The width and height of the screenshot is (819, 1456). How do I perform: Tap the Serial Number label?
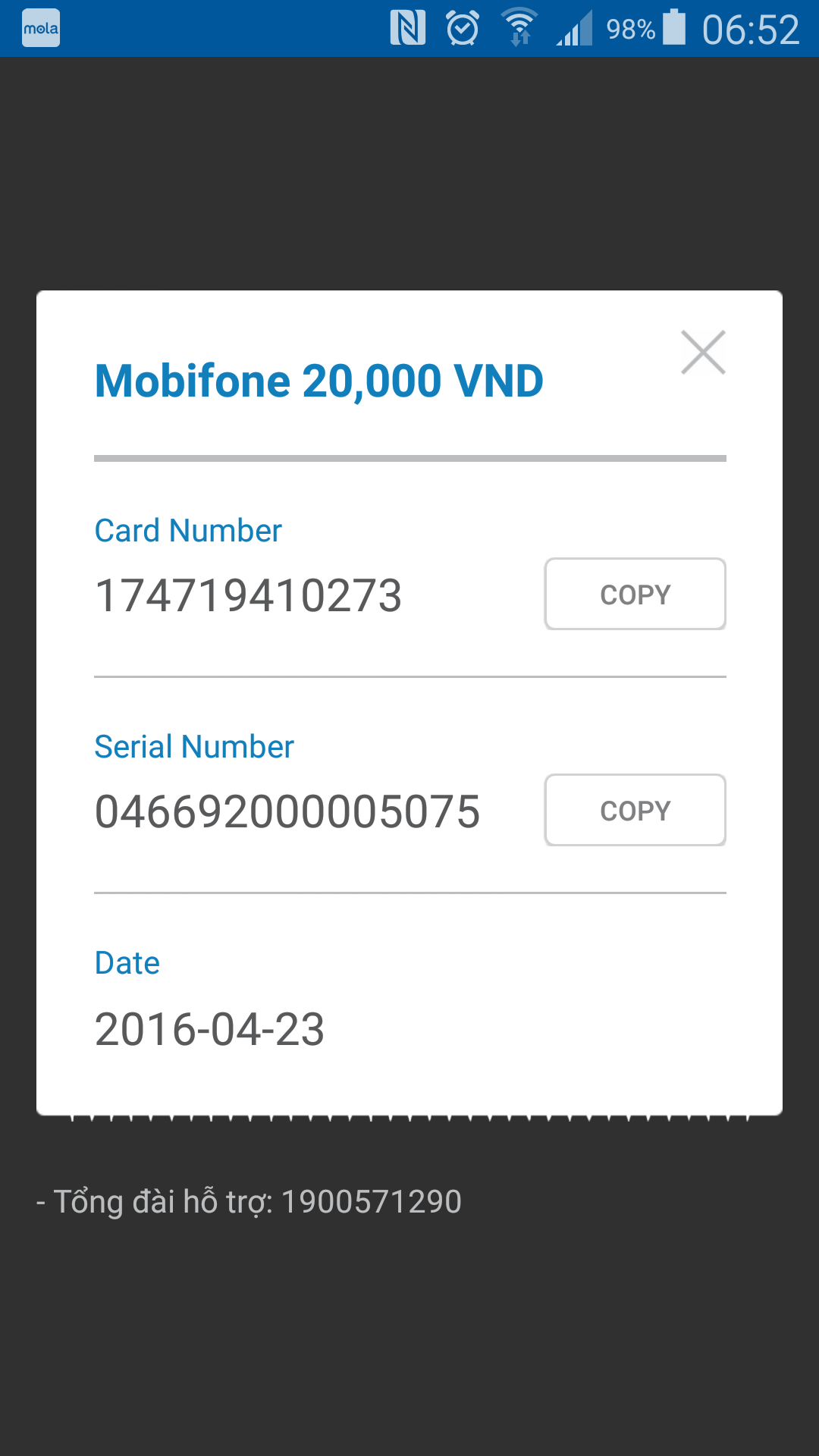(194, 747)
